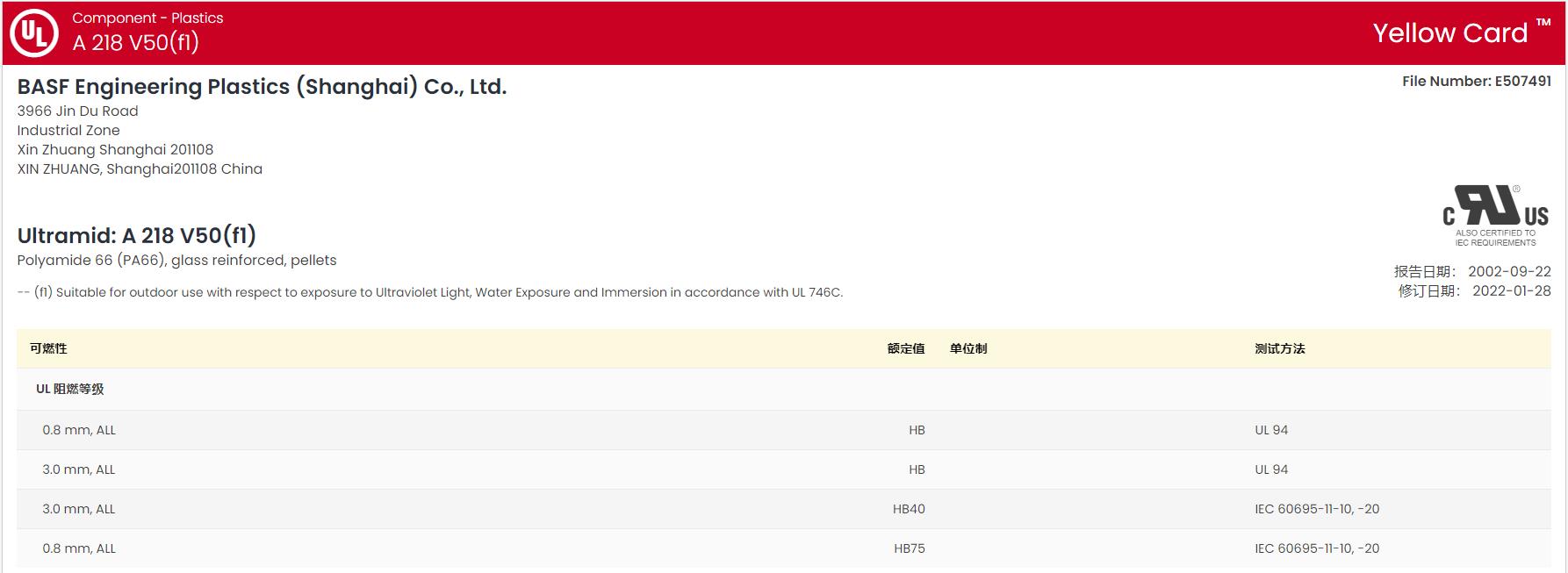Screen dimensions: 1568x573
Task: Click 'File Number: E507491' text
Action: coord(1477,81)
